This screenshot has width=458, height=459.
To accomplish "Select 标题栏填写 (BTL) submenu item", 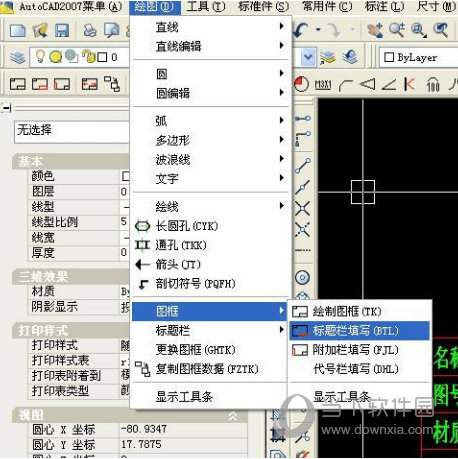I will pos(360,331).
